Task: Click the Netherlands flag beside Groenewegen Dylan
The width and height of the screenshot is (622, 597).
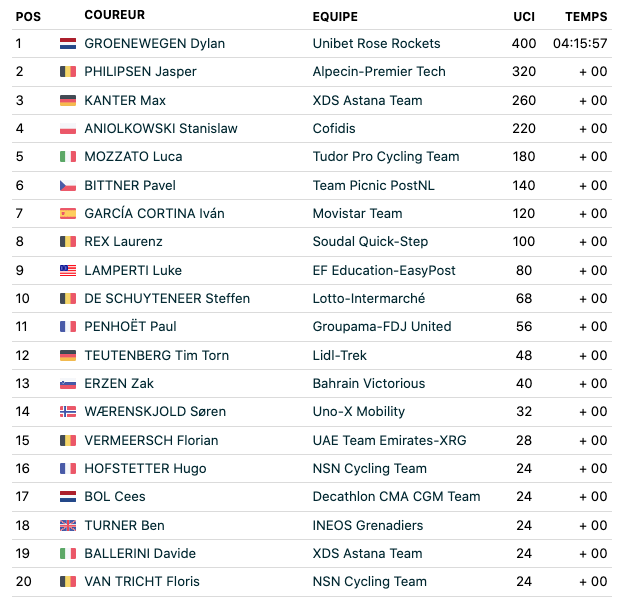Action: pyautogui.click(x=68, y=44)
